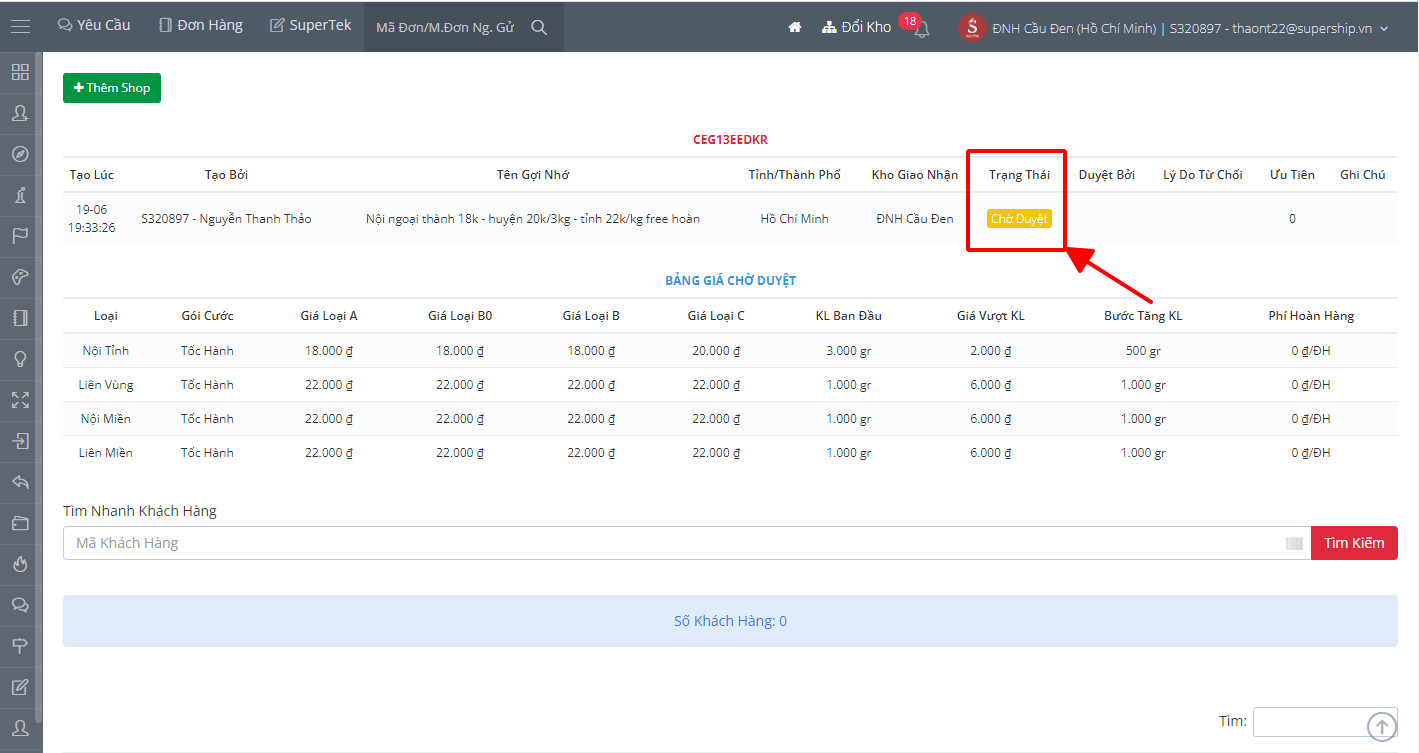The image size is (1419, 753).
Task: Click the Gói Cước column header
Action: pos(207,316)
